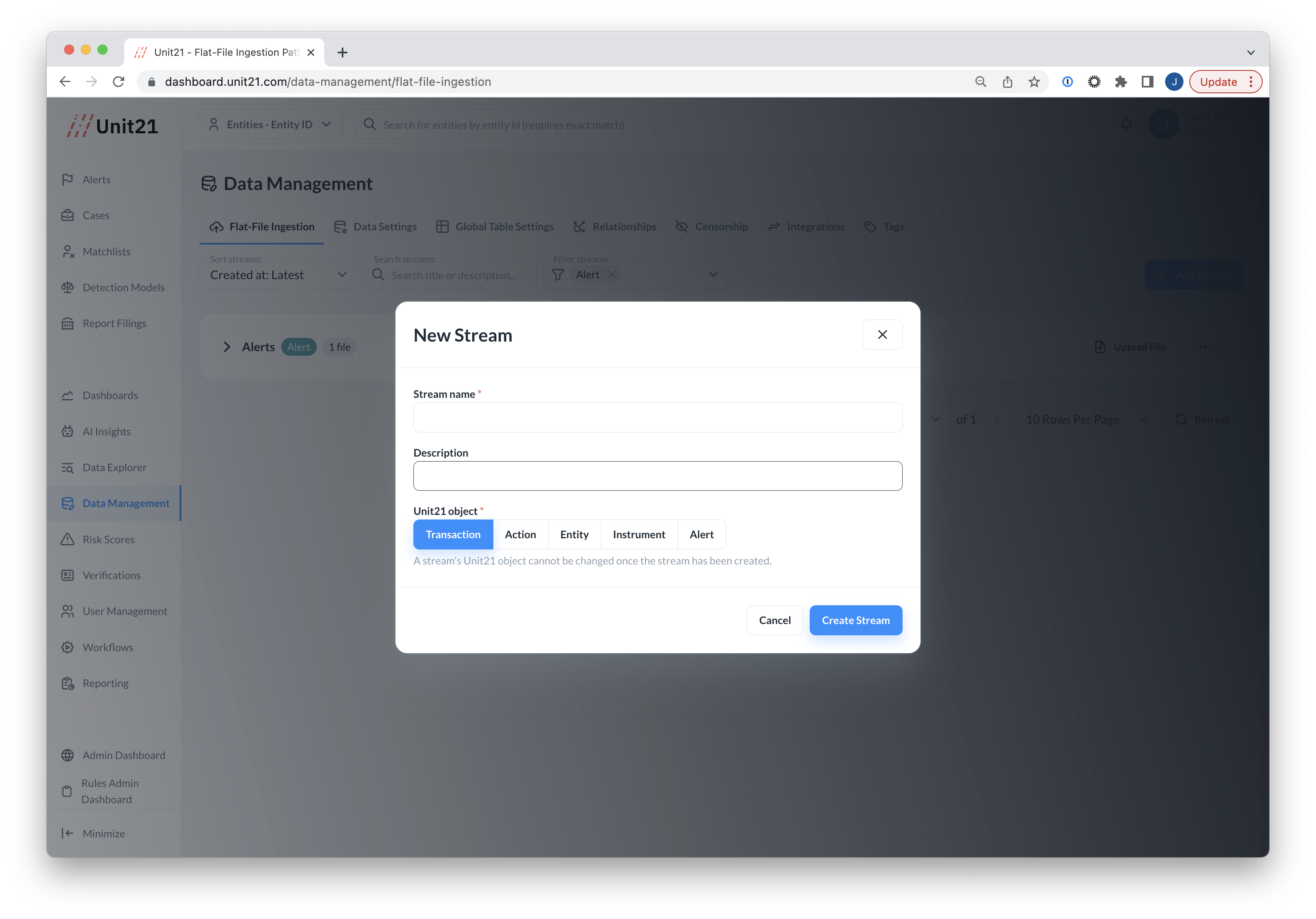Expand the Entities - Entity ID dropdown
Image resolution: width=1316 pixels, height=919 pixels.
click(x=269, y=124)
